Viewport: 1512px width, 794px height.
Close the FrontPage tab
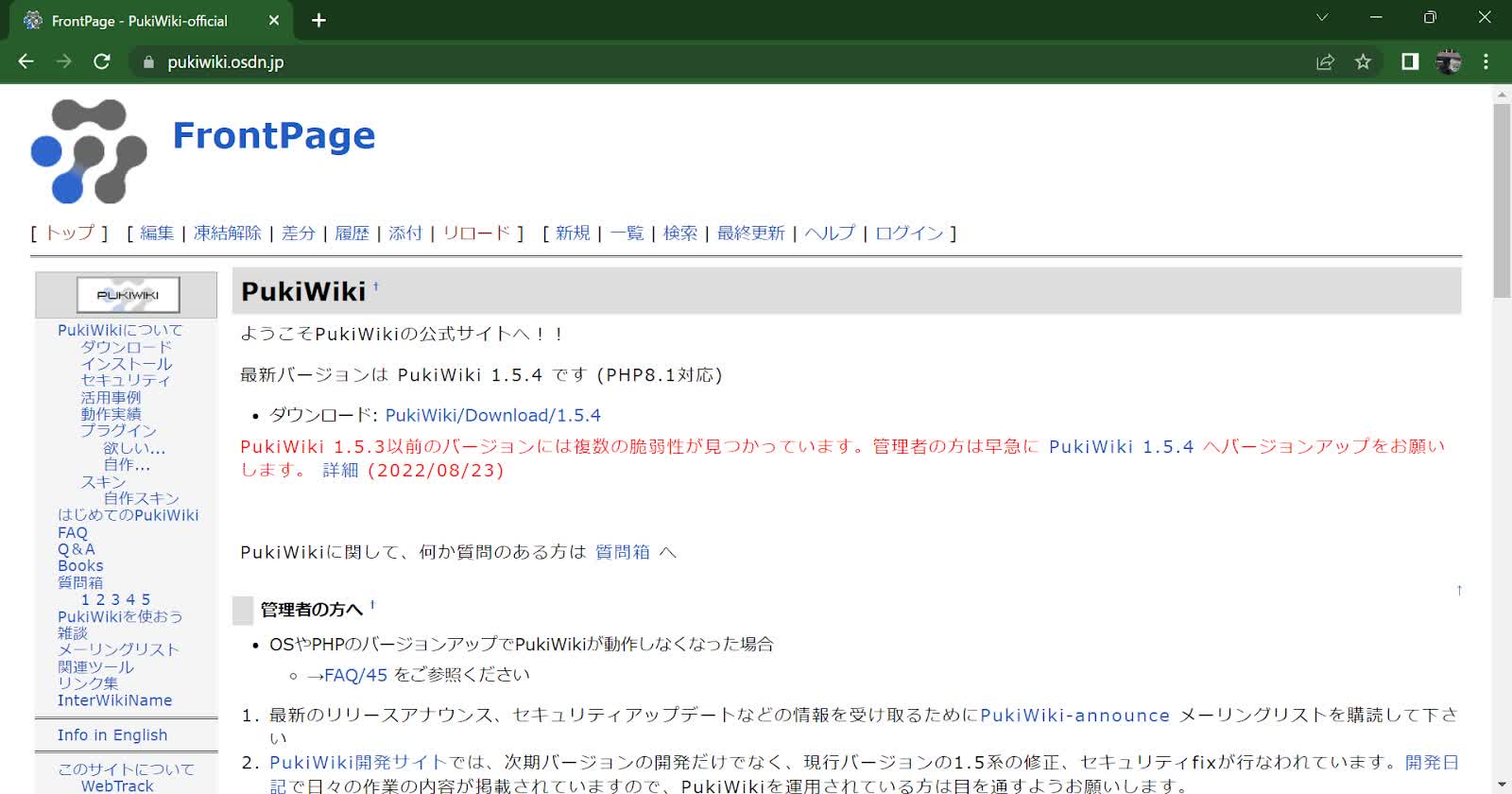tap(274, 20)
